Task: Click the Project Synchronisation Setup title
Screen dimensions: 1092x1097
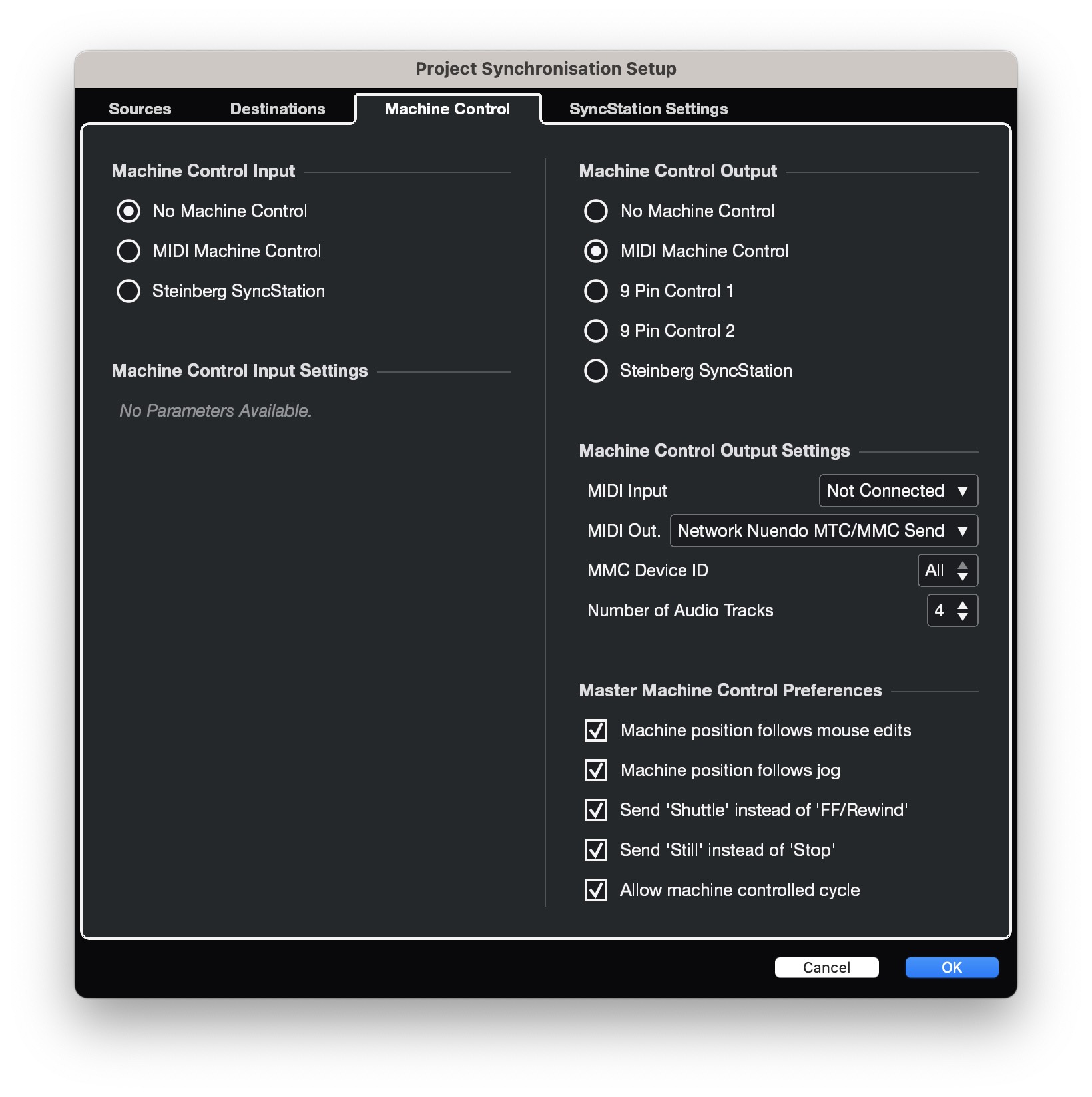Action: point(546,69)
